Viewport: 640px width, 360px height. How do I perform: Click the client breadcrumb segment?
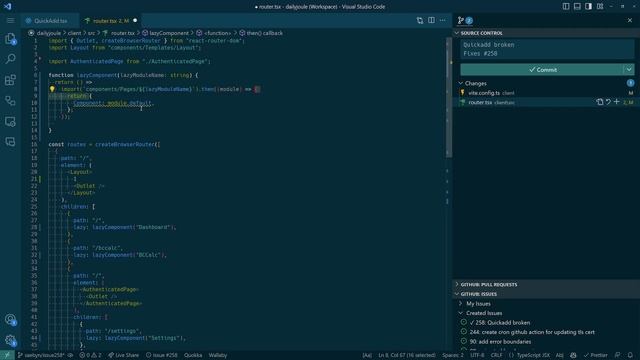[74, 33]
